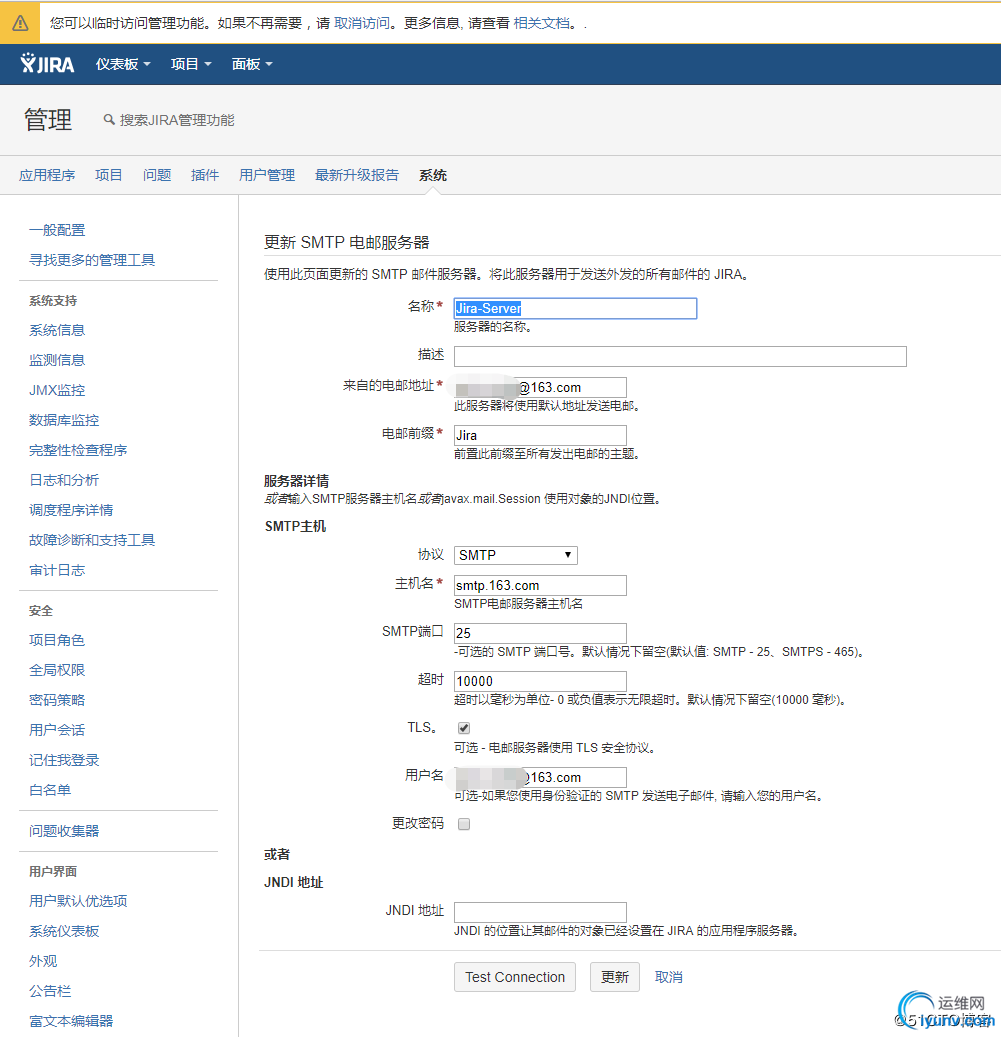Open 故障诊断和支持工具 in sidebar
Screen dimensions: 1001x1037
click(92, 540)
